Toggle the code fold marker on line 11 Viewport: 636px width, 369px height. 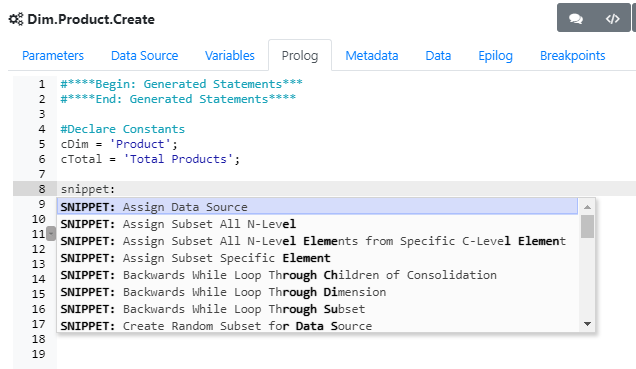tap(51, 234)
